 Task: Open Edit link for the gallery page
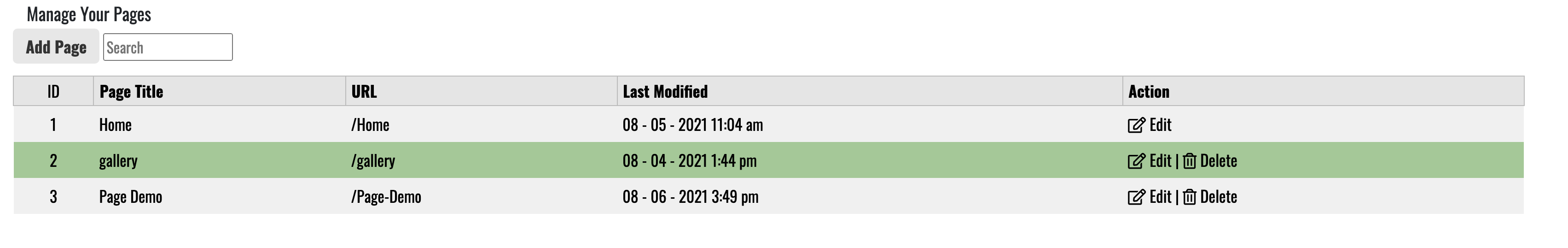[x=1160, y=161]
